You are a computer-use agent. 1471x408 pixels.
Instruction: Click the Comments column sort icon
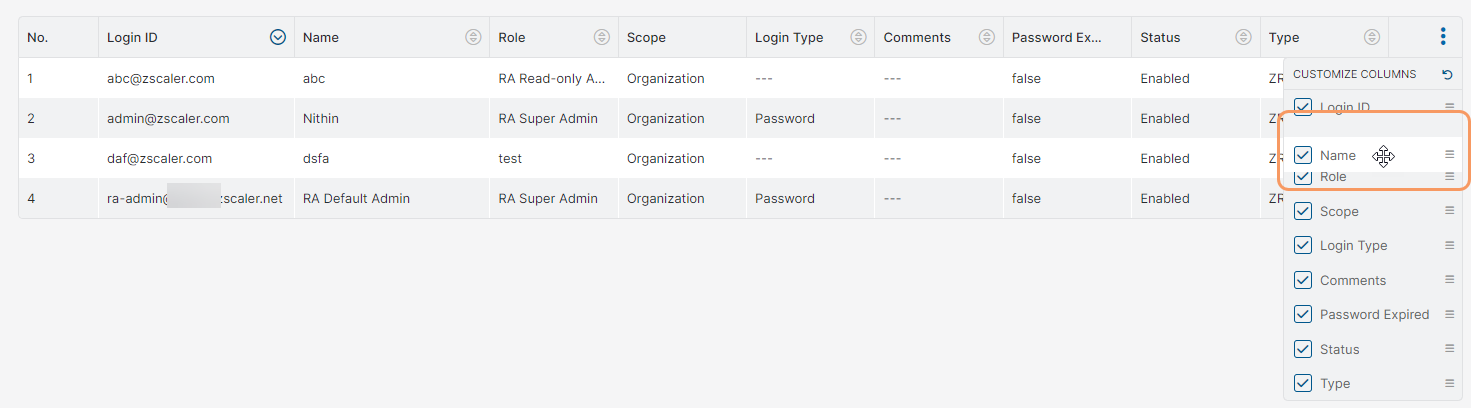pos(986,37)
